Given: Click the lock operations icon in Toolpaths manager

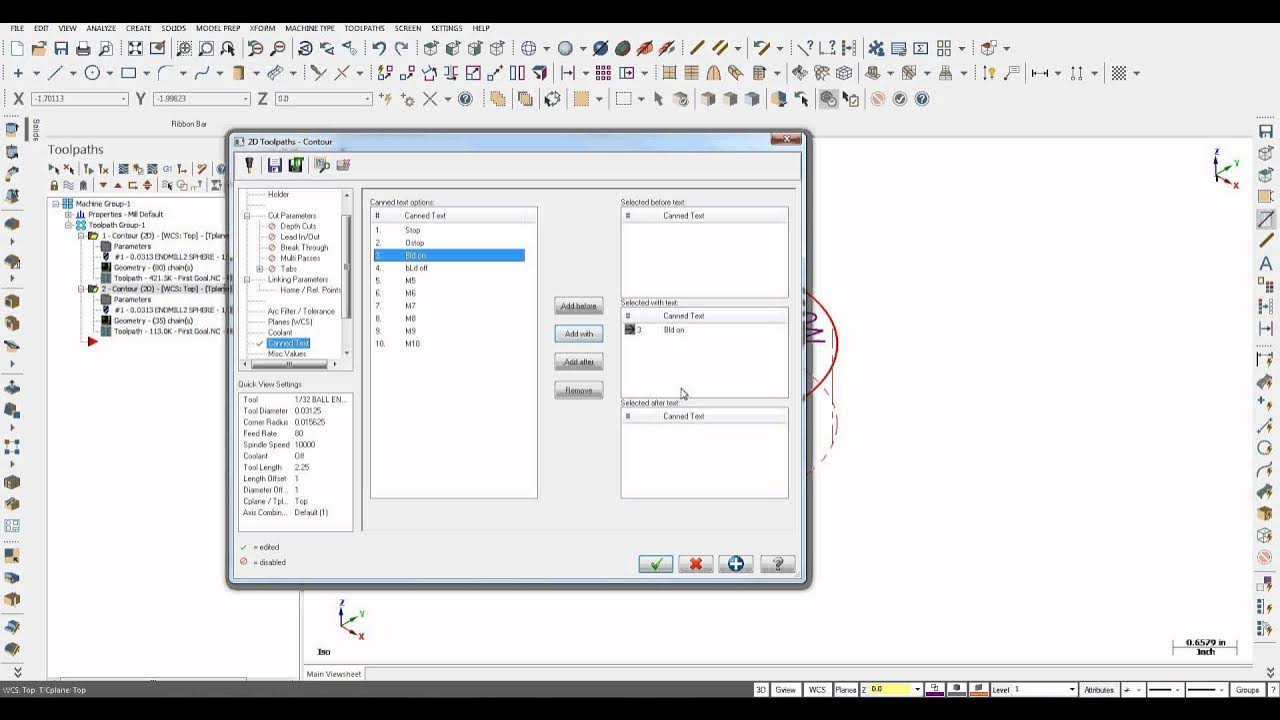Looking at the screenshot, I should [x=54, y=185].
